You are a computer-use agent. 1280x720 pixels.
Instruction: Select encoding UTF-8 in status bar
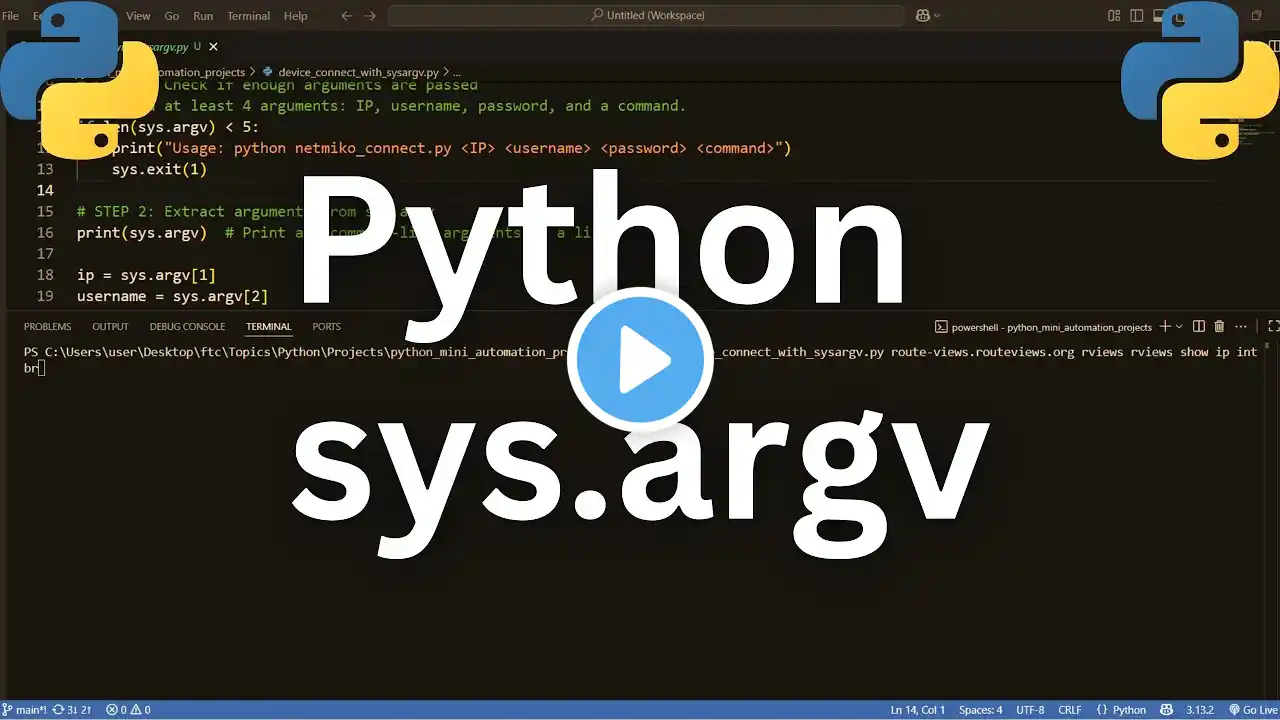coord(1029,710)
